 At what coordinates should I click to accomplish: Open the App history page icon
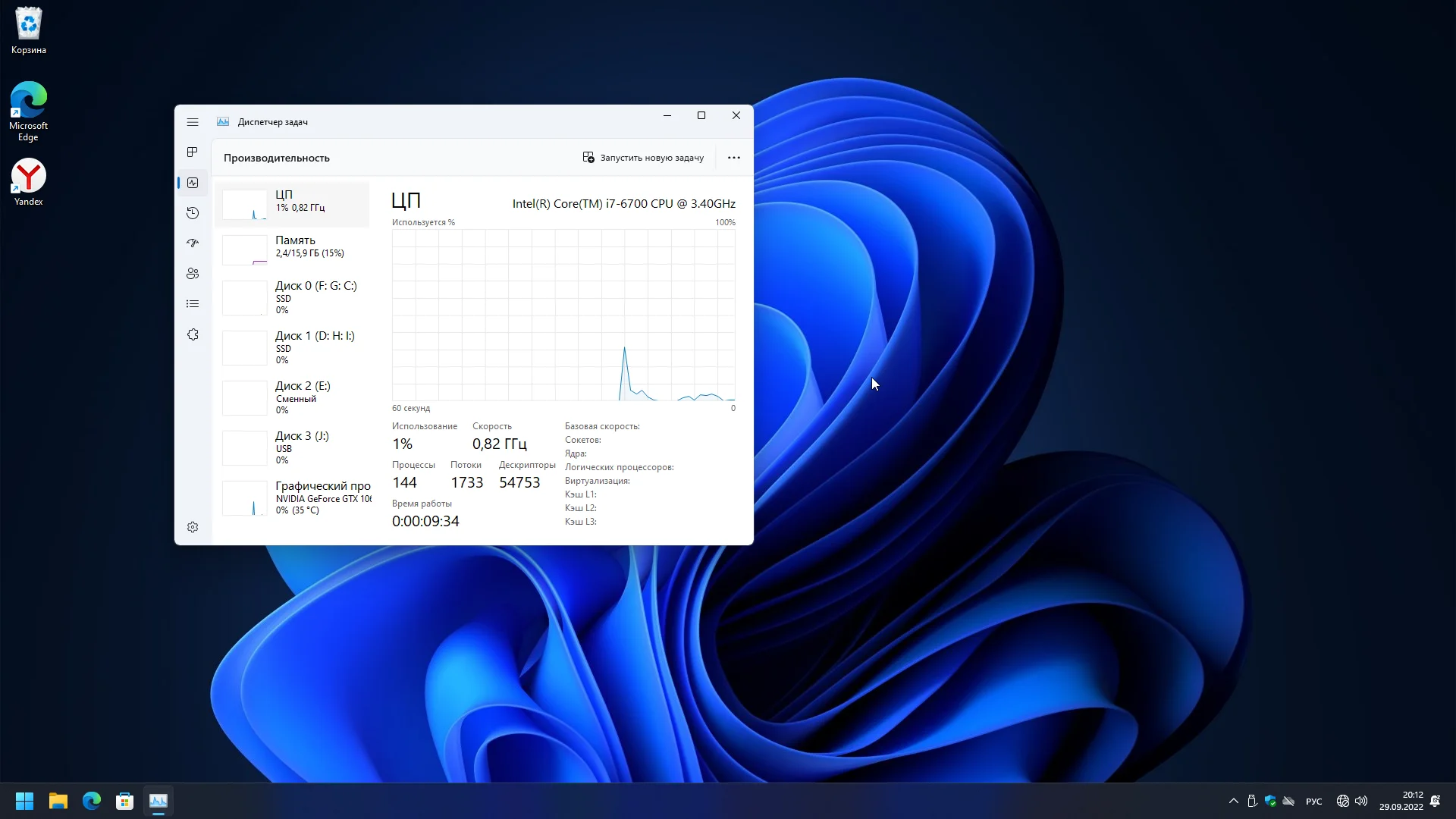[193, 213]
